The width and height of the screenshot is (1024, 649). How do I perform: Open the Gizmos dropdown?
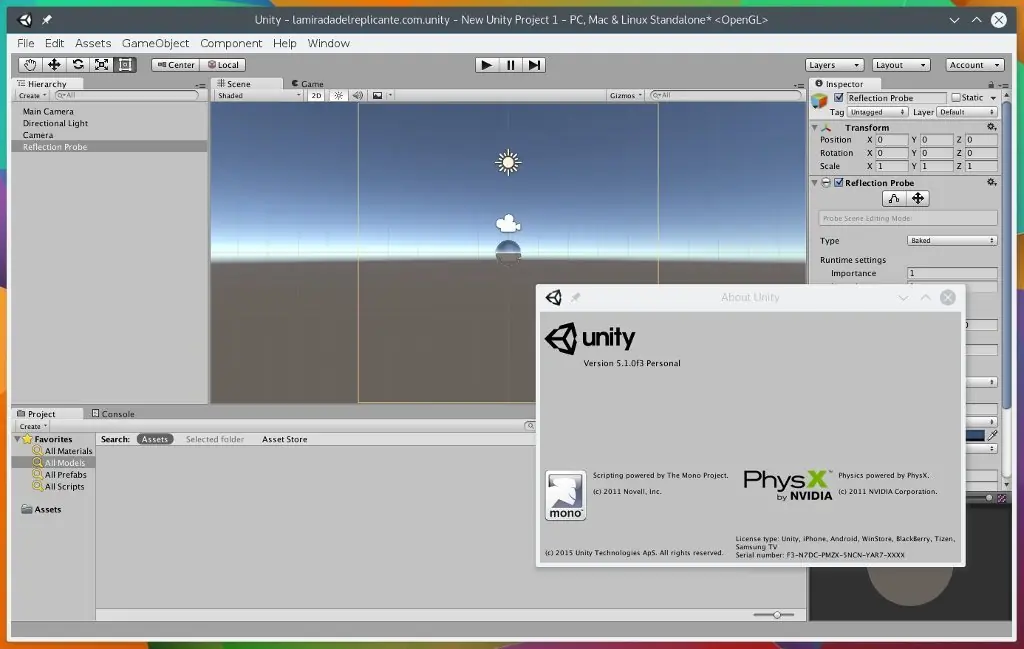[625, 95]
